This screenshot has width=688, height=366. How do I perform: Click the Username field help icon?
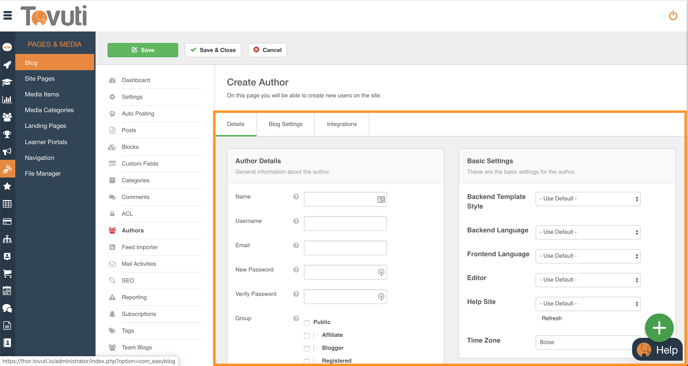(x=296, y=221)
